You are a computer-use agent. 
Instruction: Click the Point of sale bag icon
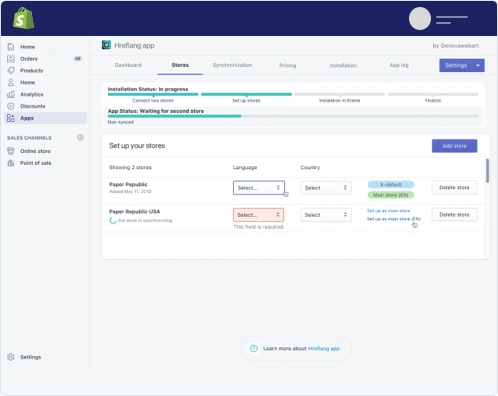[x=11, y=163]
